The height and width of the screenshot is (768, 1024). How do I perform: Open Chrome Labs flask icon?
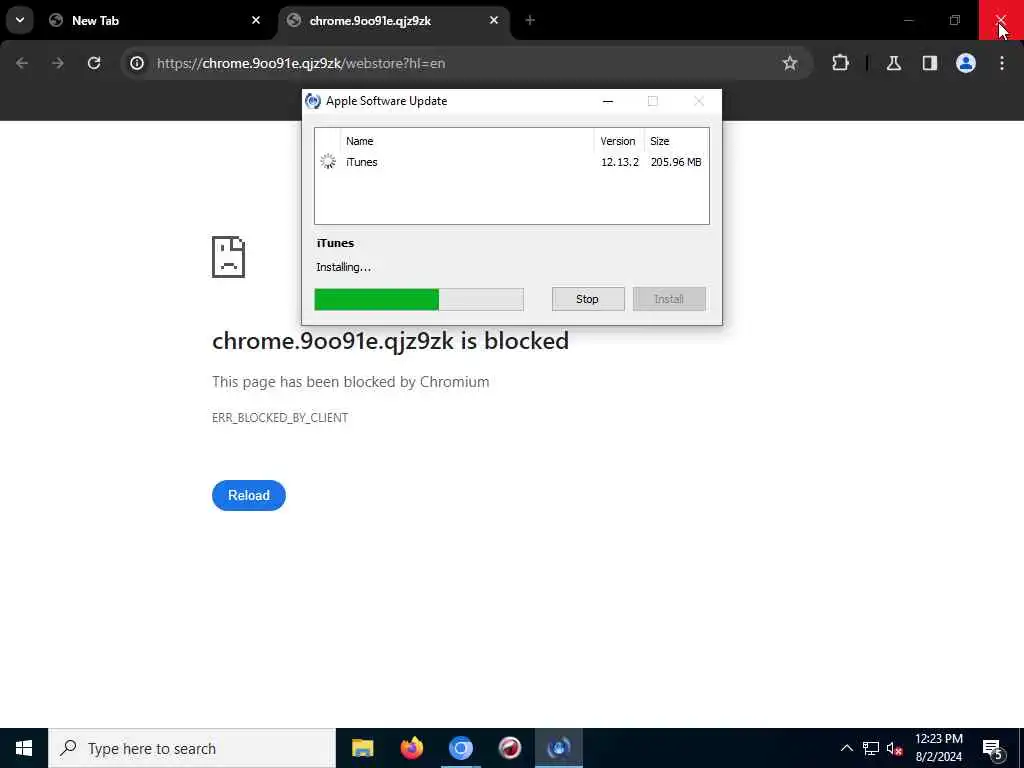(x=894, y=63)
